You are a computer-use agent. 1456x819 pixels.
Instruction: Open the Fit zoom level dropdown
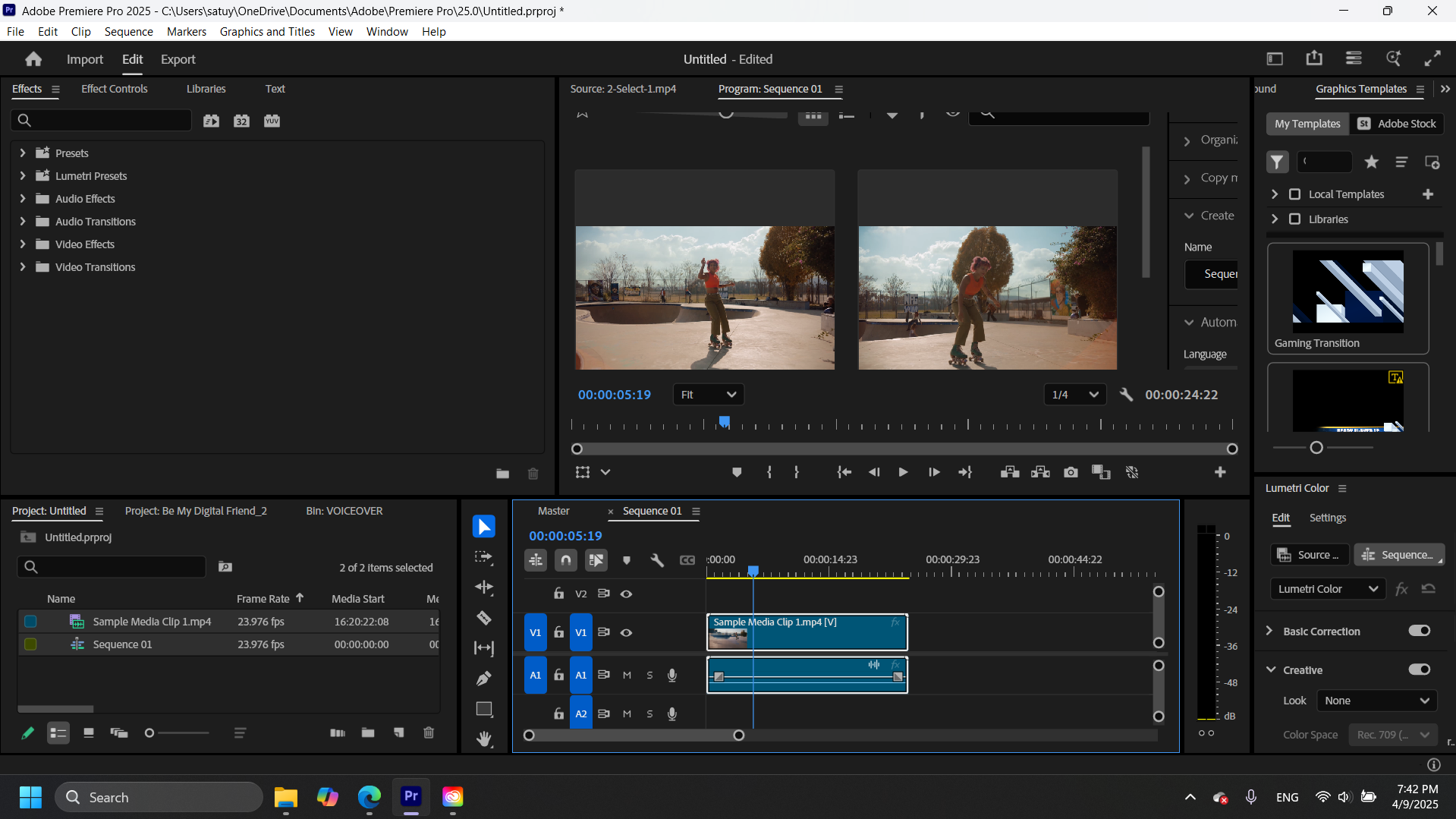[x=708, y=394]
